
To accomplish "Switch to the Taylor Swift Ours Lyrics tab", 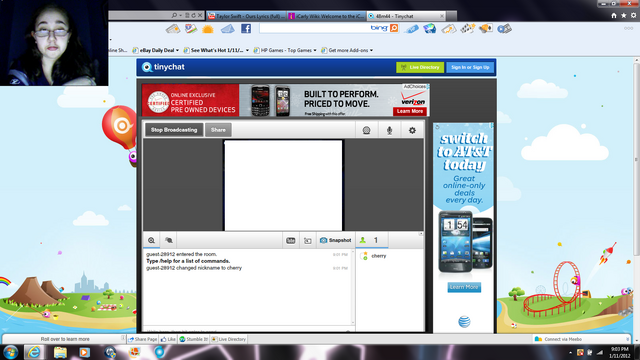I will [x=247, y=16].
